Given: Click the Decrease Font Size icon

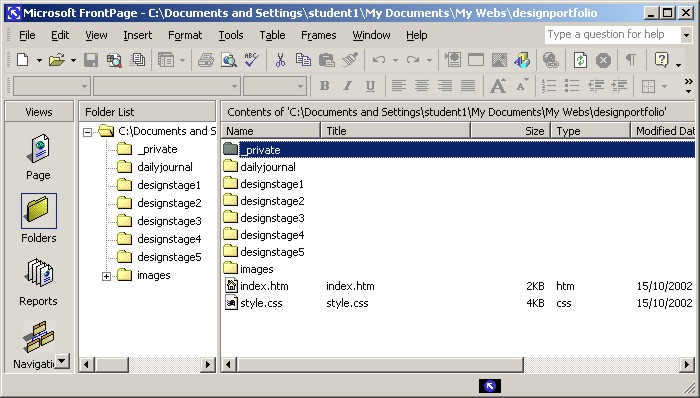Looking at the screenshot, I should pyautogui.click(x=522, y=86).
